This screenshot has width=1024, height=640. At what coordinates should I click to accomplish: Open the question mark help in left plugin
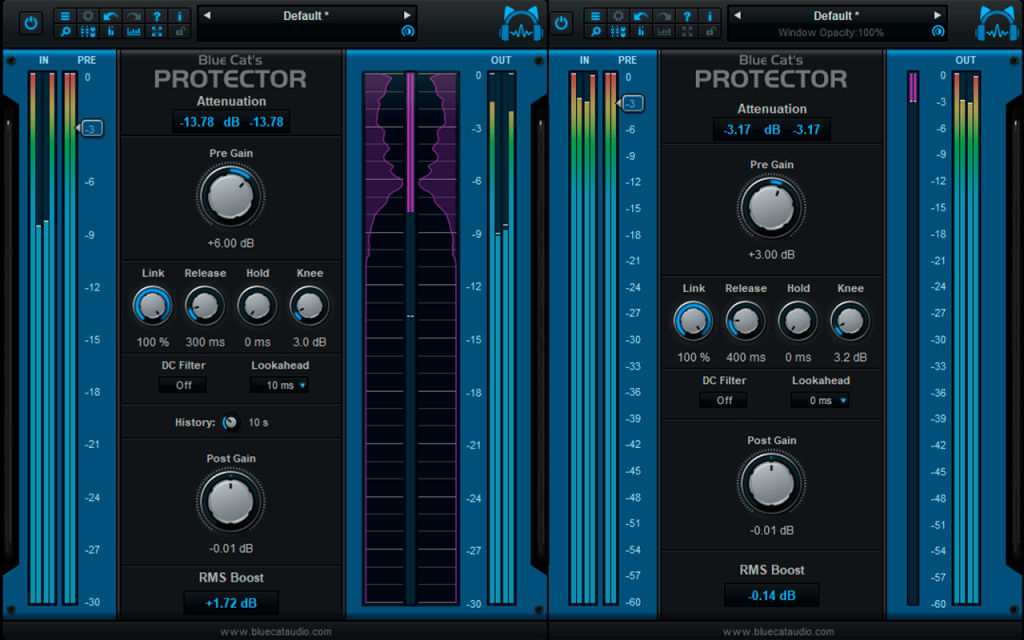(x=157, y=16)
